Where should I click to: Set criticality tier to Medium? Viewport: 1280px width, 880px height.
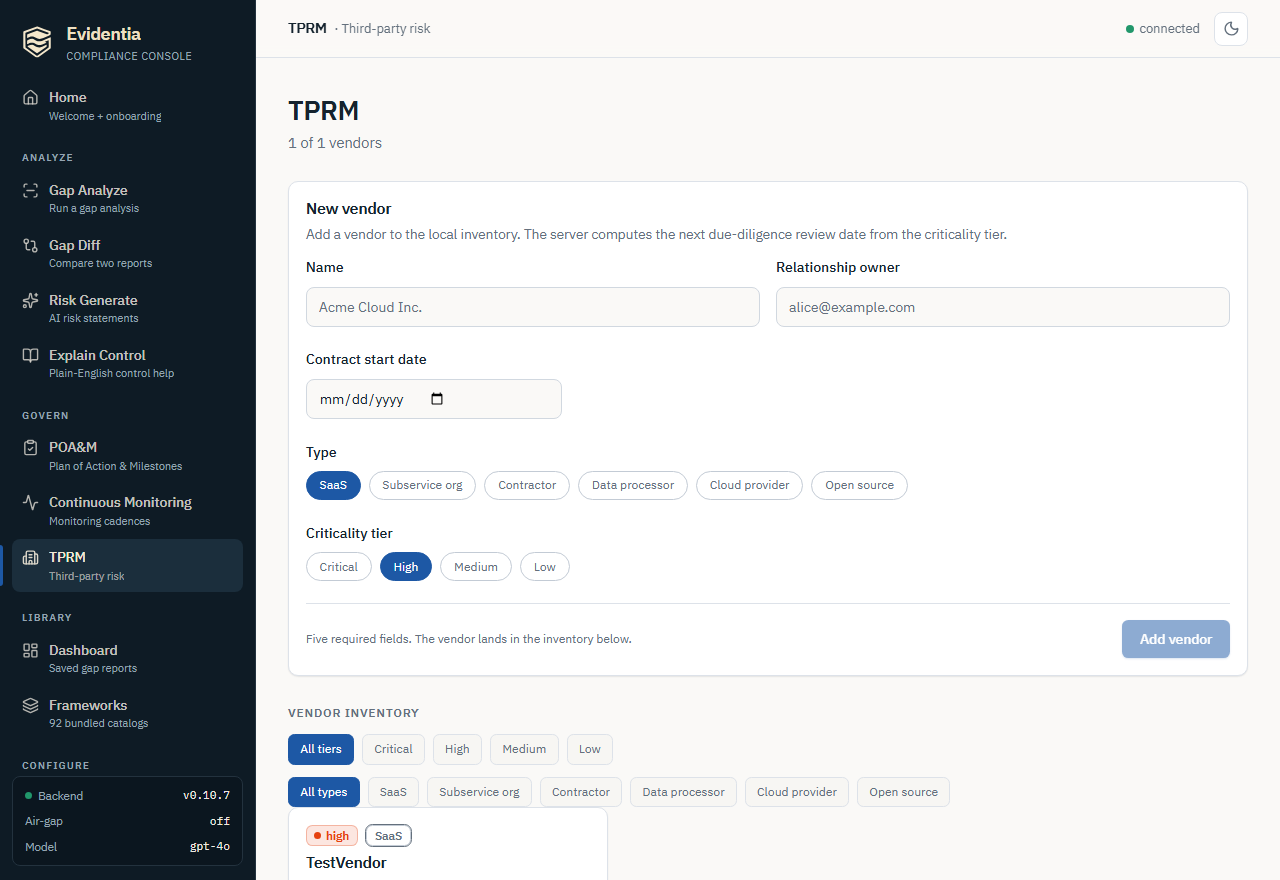(476, 567)
